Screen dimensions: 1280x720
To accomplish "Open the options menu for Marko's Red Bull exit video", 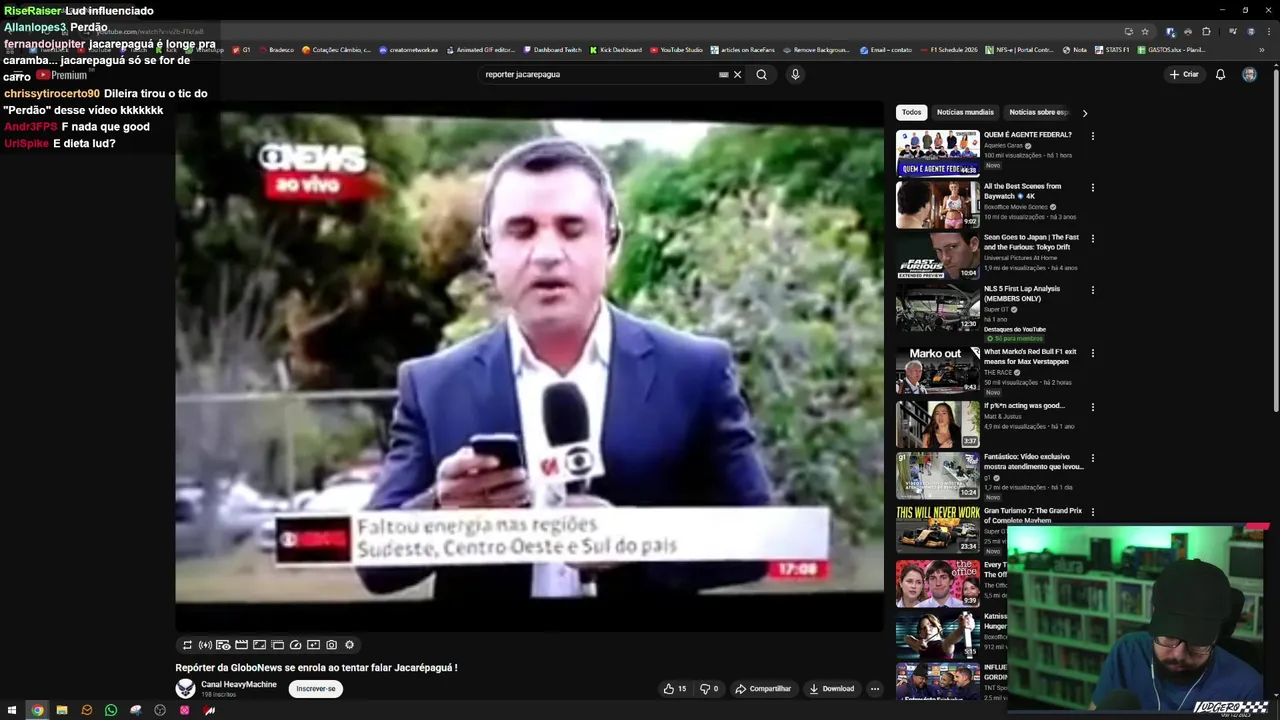I will tap(1092, 353).
